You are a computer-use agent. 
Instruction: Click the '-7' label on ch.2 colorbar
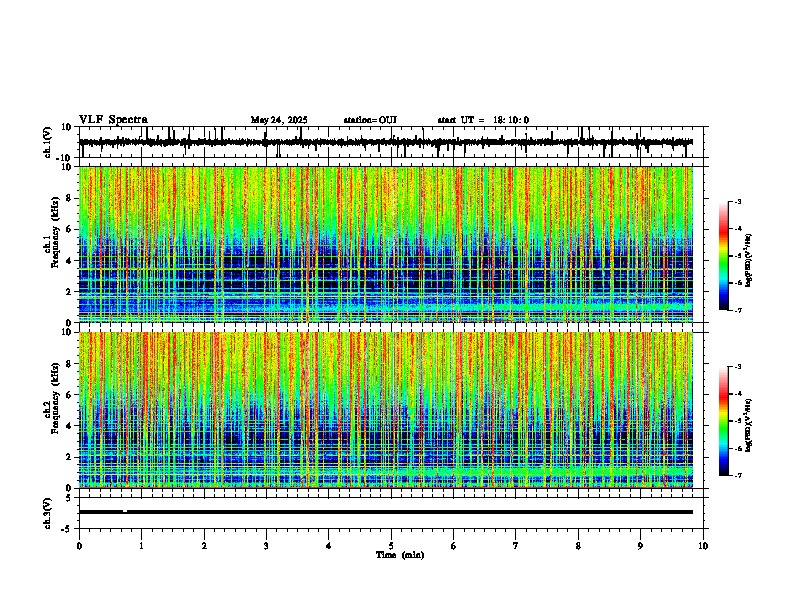tap(737, 475)
